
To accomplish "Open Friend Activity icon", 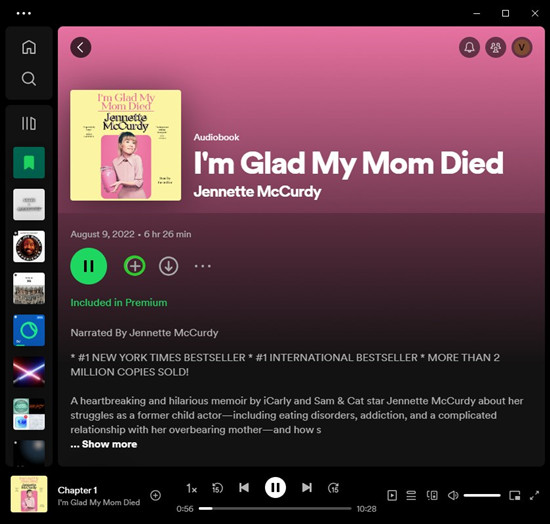I will (495, 47).
